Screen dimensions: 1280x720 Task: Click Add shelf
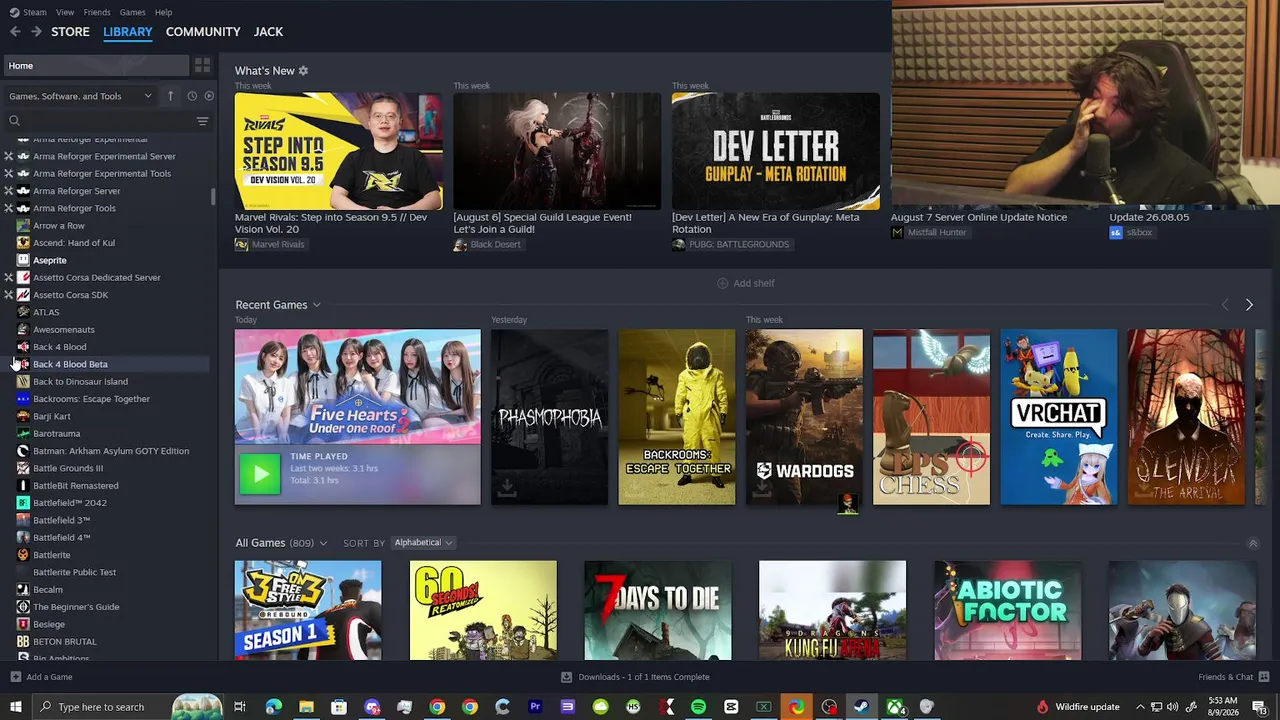(746, 283)
